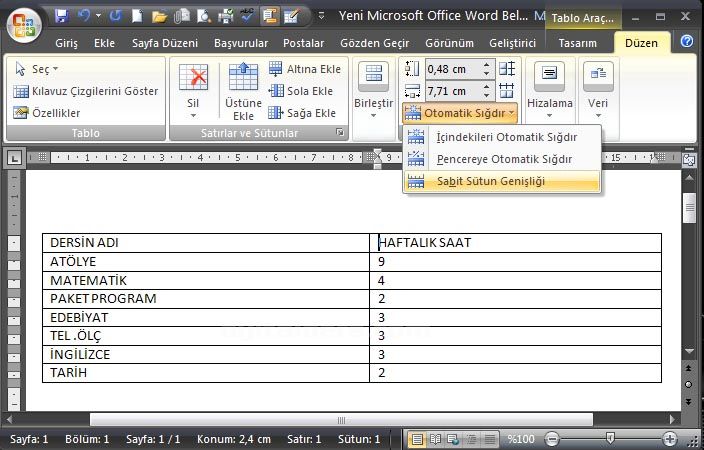Switch to the Görünüm tab
Image resolution: width=704 pixels, height=450 pixels.
click(x=449, y=43)
